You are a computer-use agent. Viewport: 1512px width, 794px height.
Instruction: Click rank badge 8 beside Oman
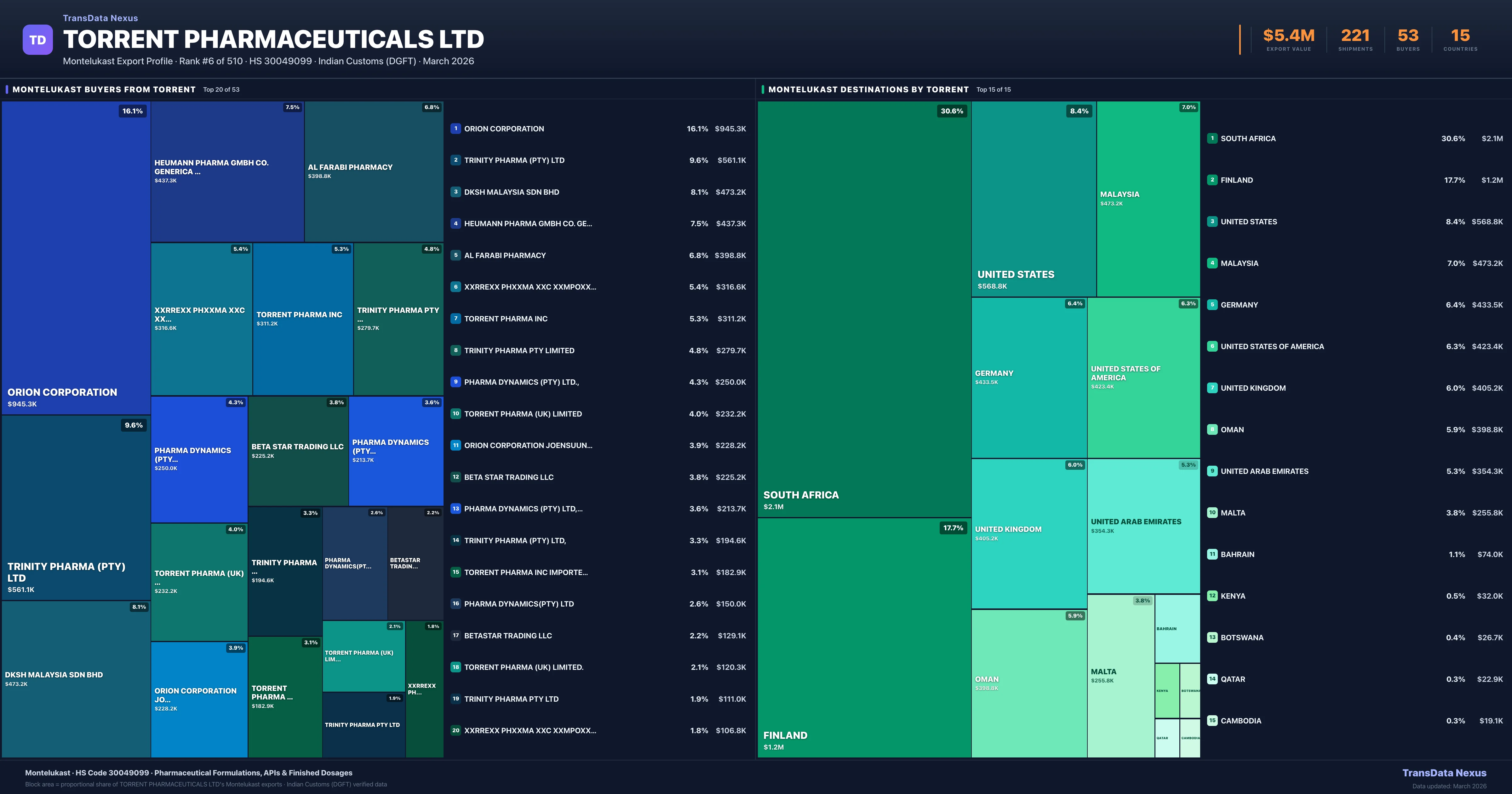click(x=1212, y=429)
